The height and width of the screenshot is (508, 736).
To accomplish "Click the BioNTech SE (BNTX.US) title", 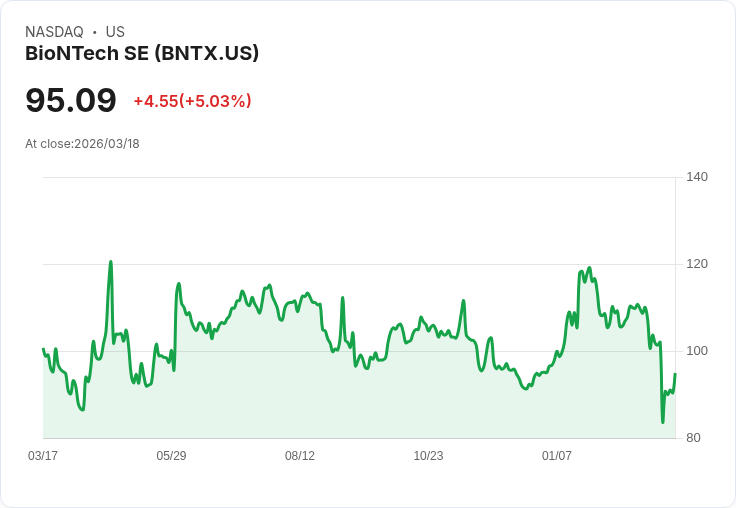I will tap(142, 54).
